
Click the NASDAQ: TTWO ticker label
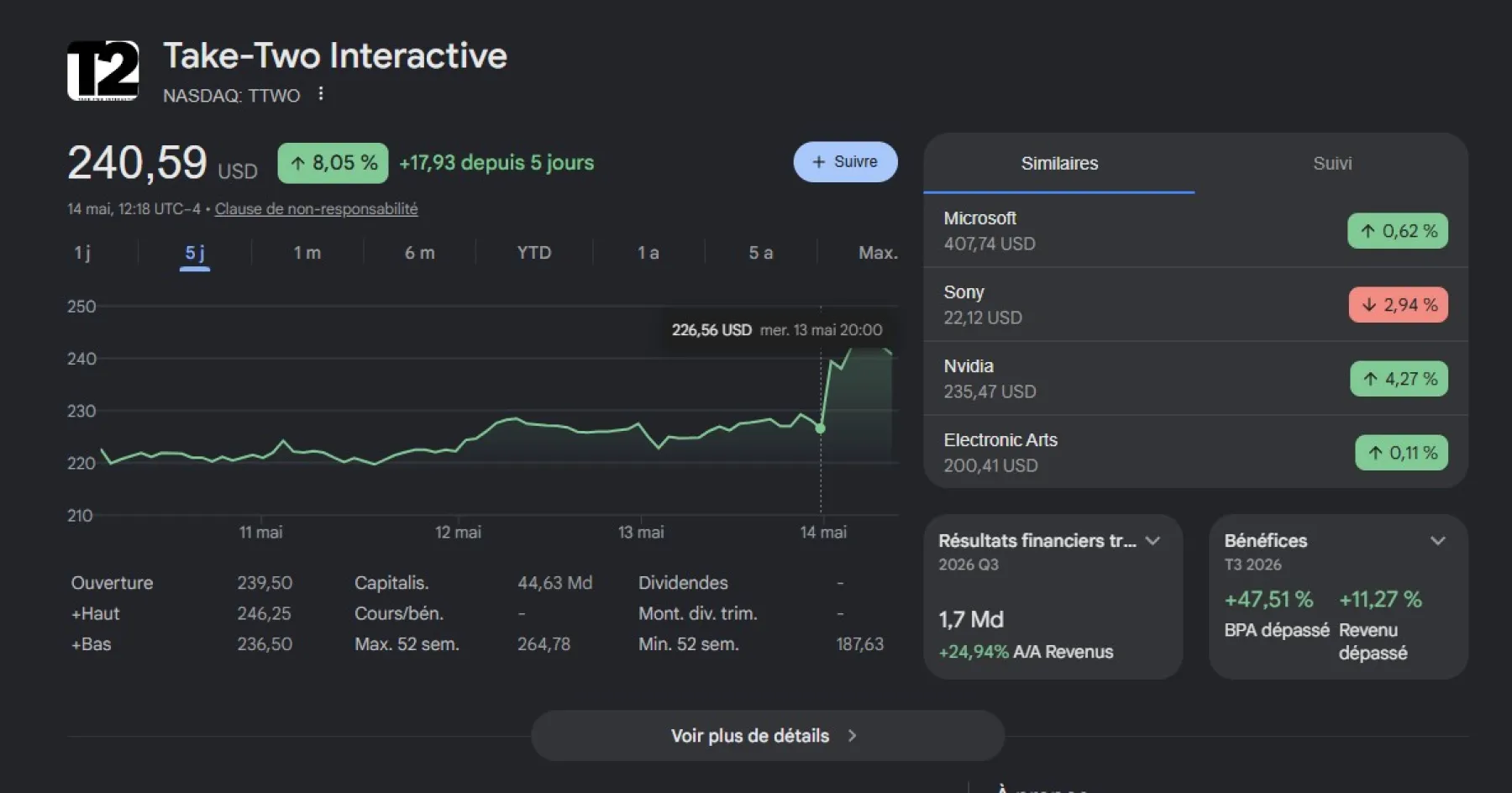231,96
